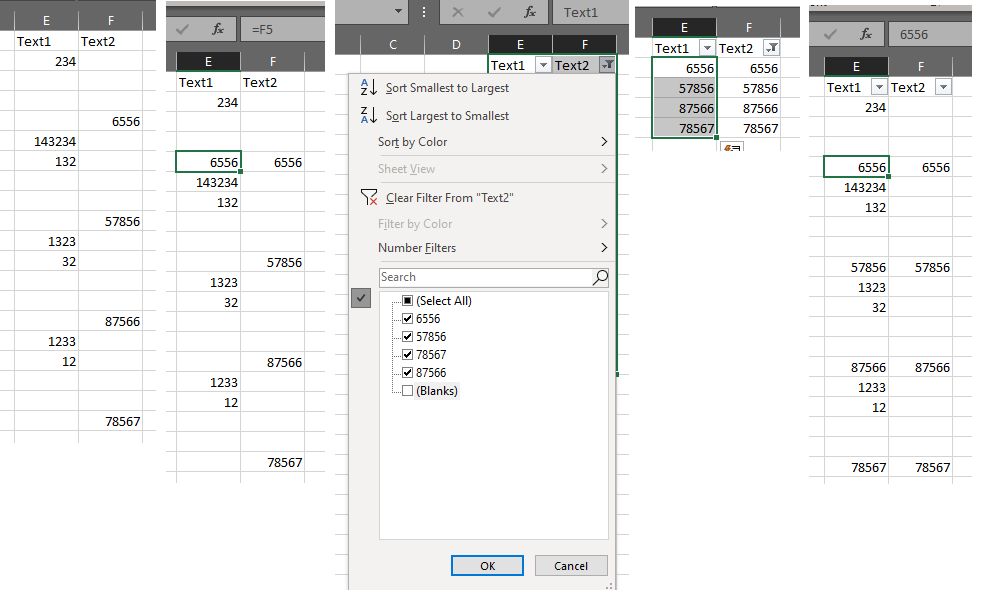Check the (Blanks) filter checkbox
The width and height of the screenshot is (991, 593).
coord(408,391)
